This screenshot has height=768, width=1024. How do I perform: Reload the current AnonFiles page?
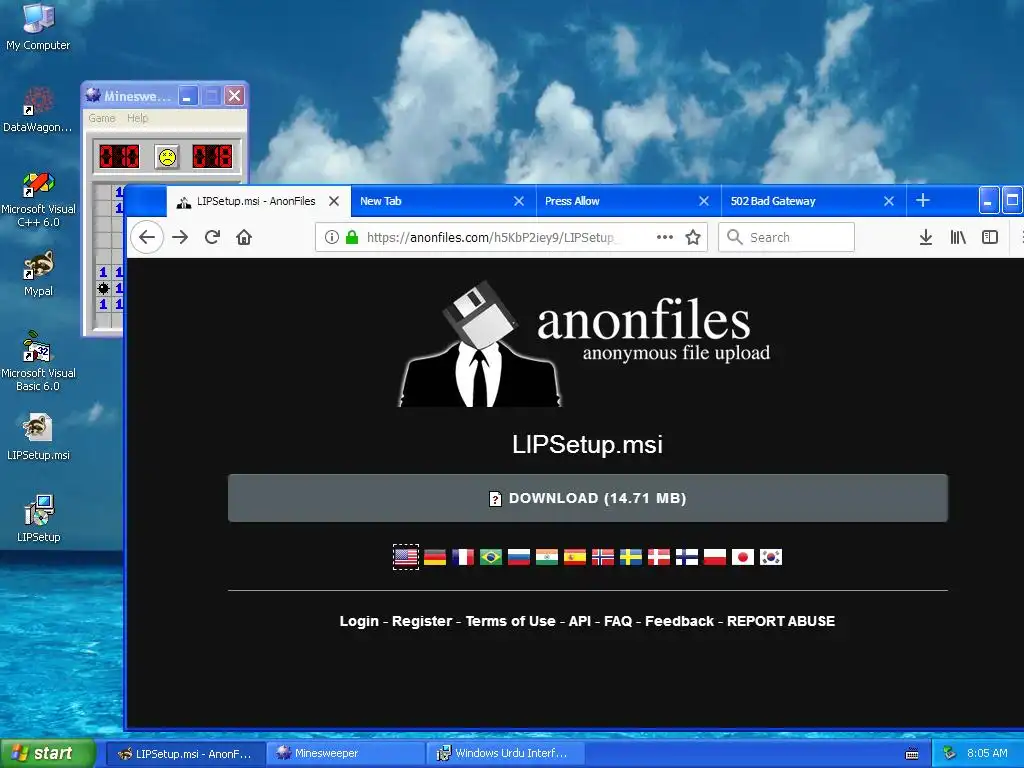click(212, 237)
